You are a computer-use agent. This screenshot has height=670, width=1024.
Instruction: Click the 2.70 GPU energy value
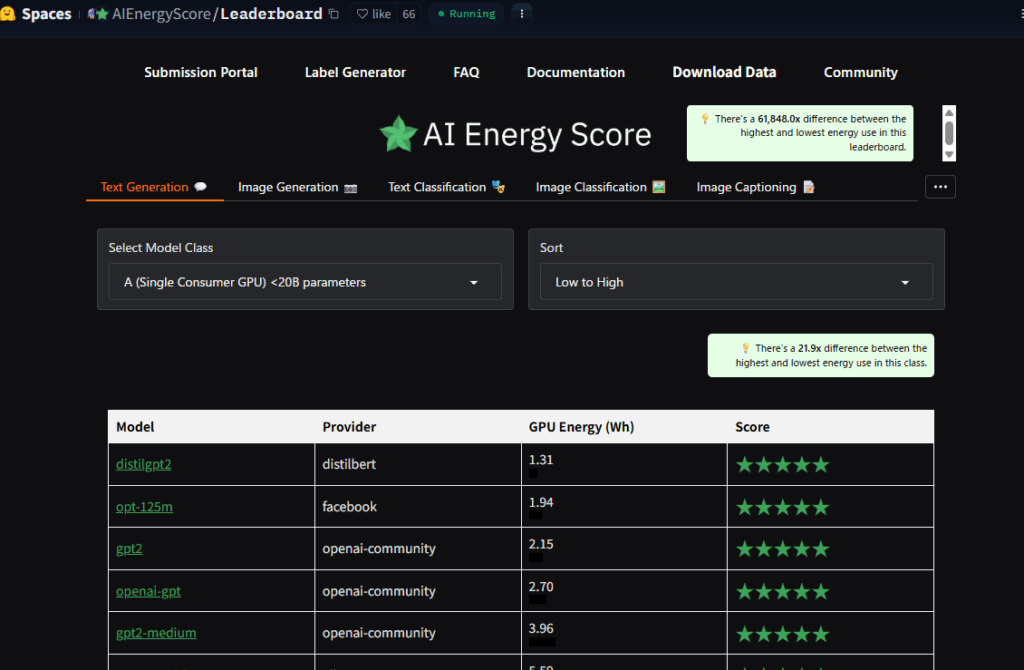coord(541,586)
